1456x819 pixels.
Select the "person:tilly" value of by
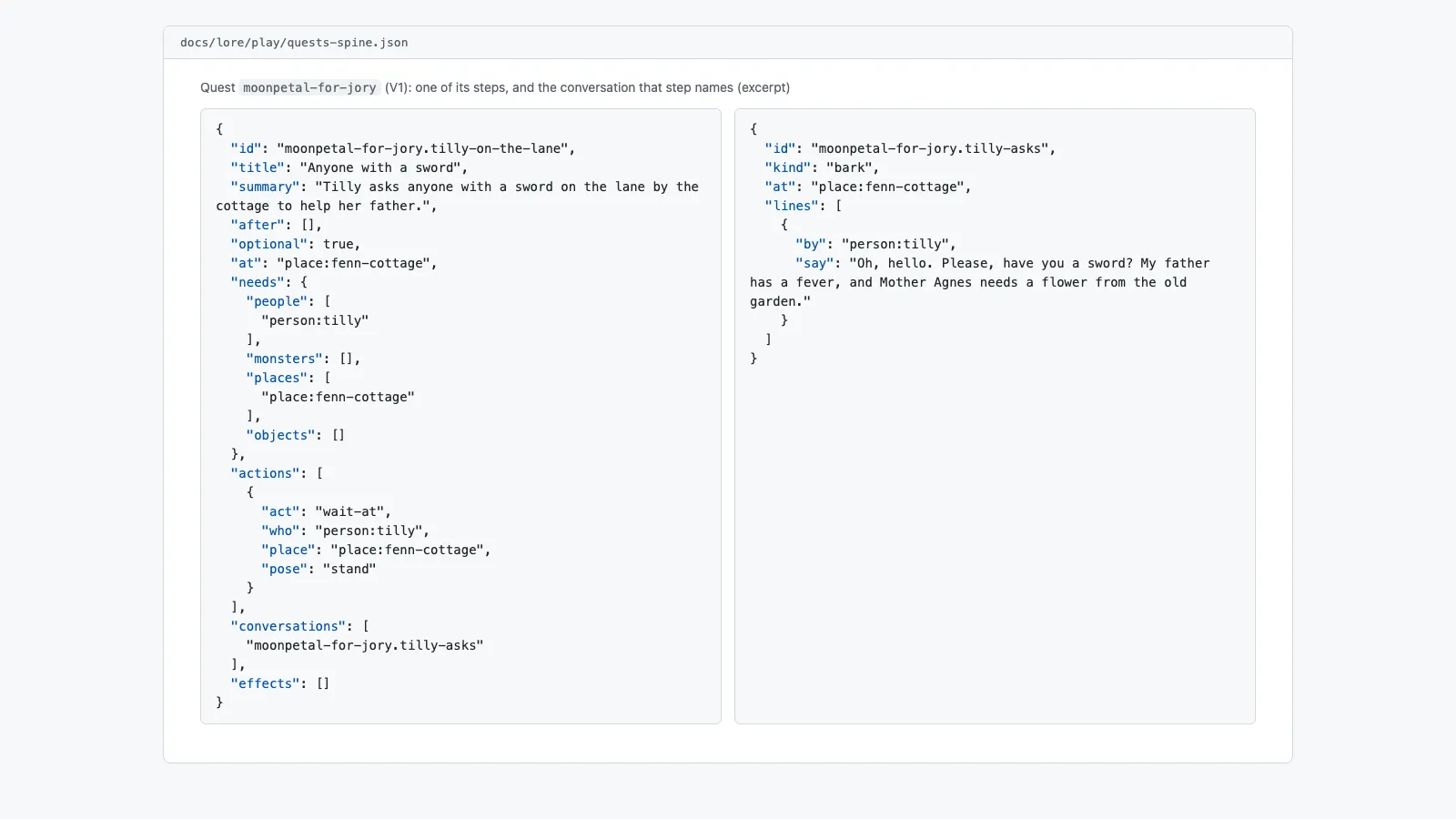point(895,244)
